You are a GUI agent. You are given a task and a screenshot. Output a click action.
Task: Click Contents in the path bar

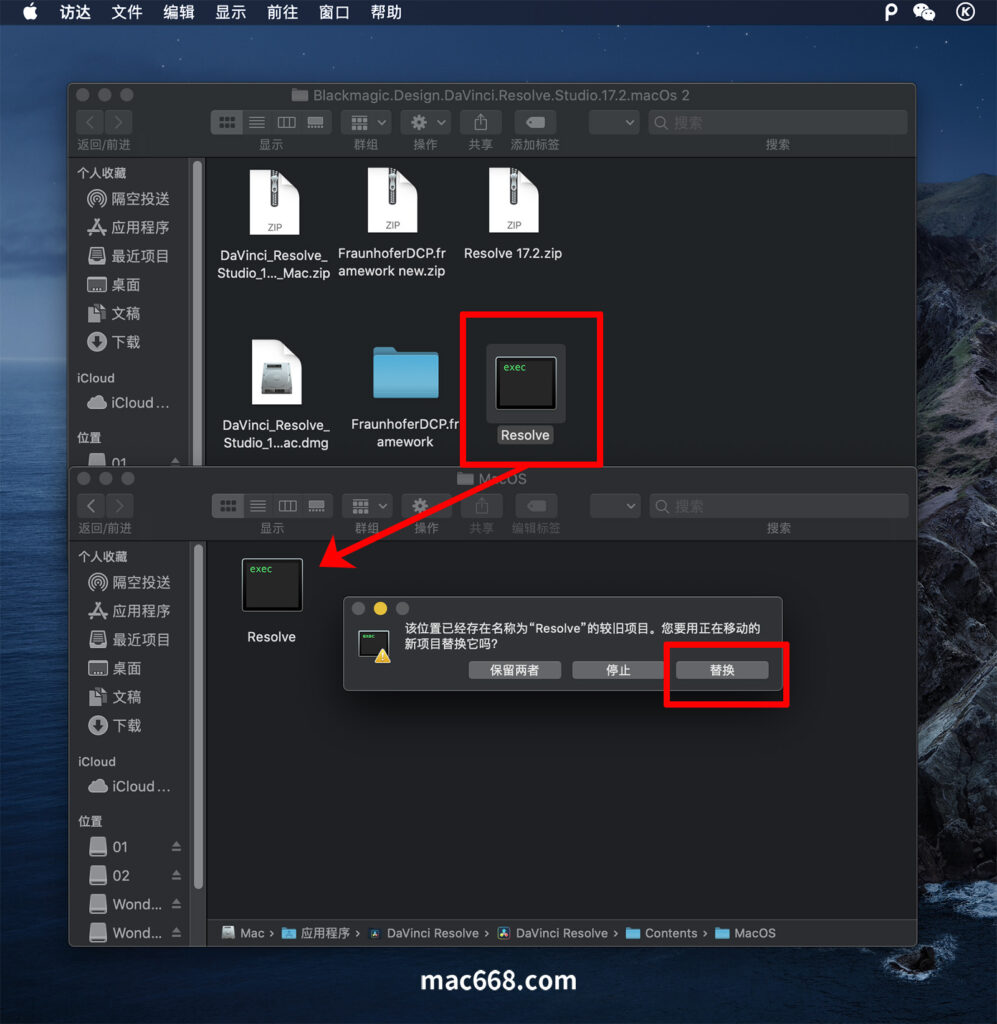662,933
